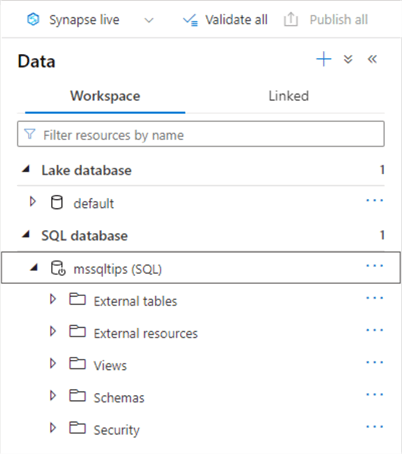Expand the Views folder
Image resolution: width=402 pixels, height=454 pixels.
(x=53, y=363)
